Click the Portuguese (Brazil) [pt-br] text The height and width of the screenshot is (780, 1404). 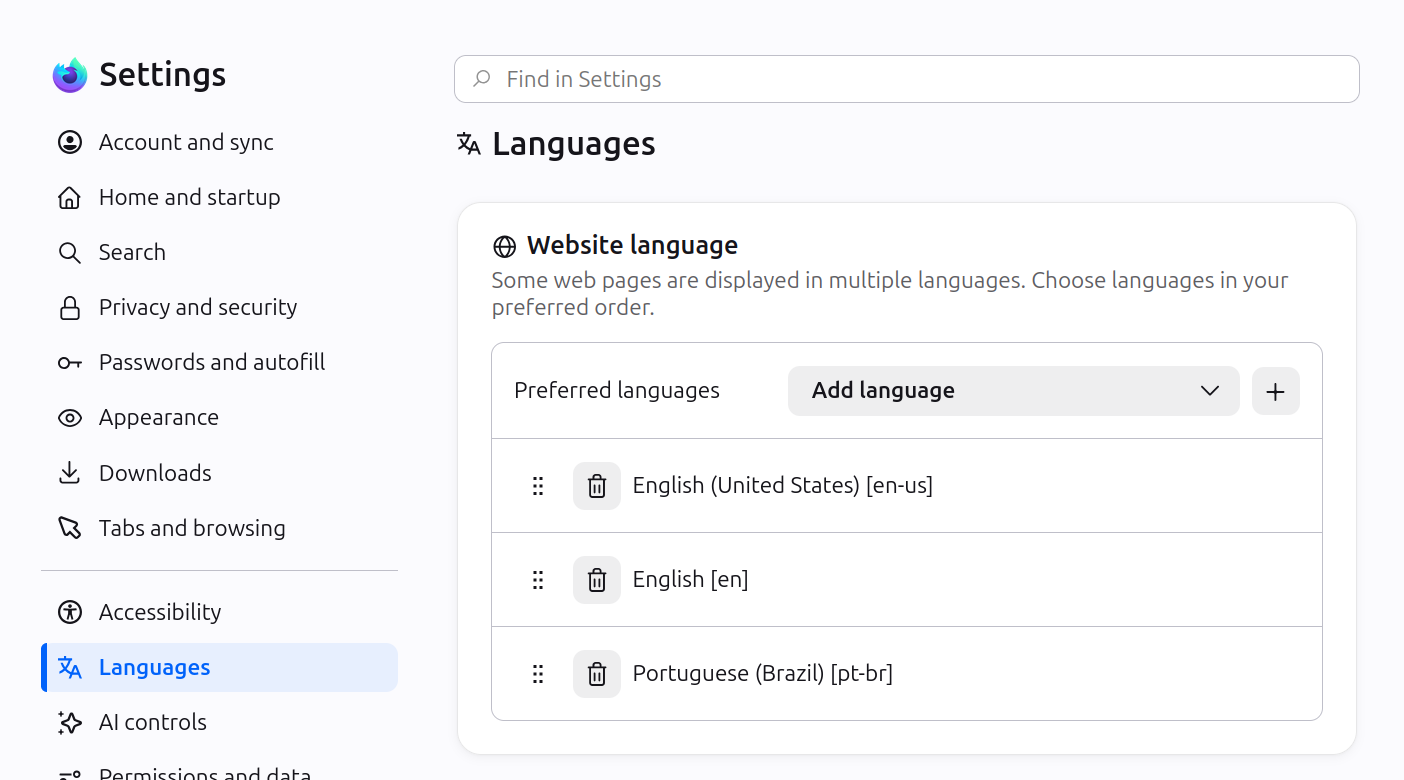pyautogui.click(x=763, y=674)
